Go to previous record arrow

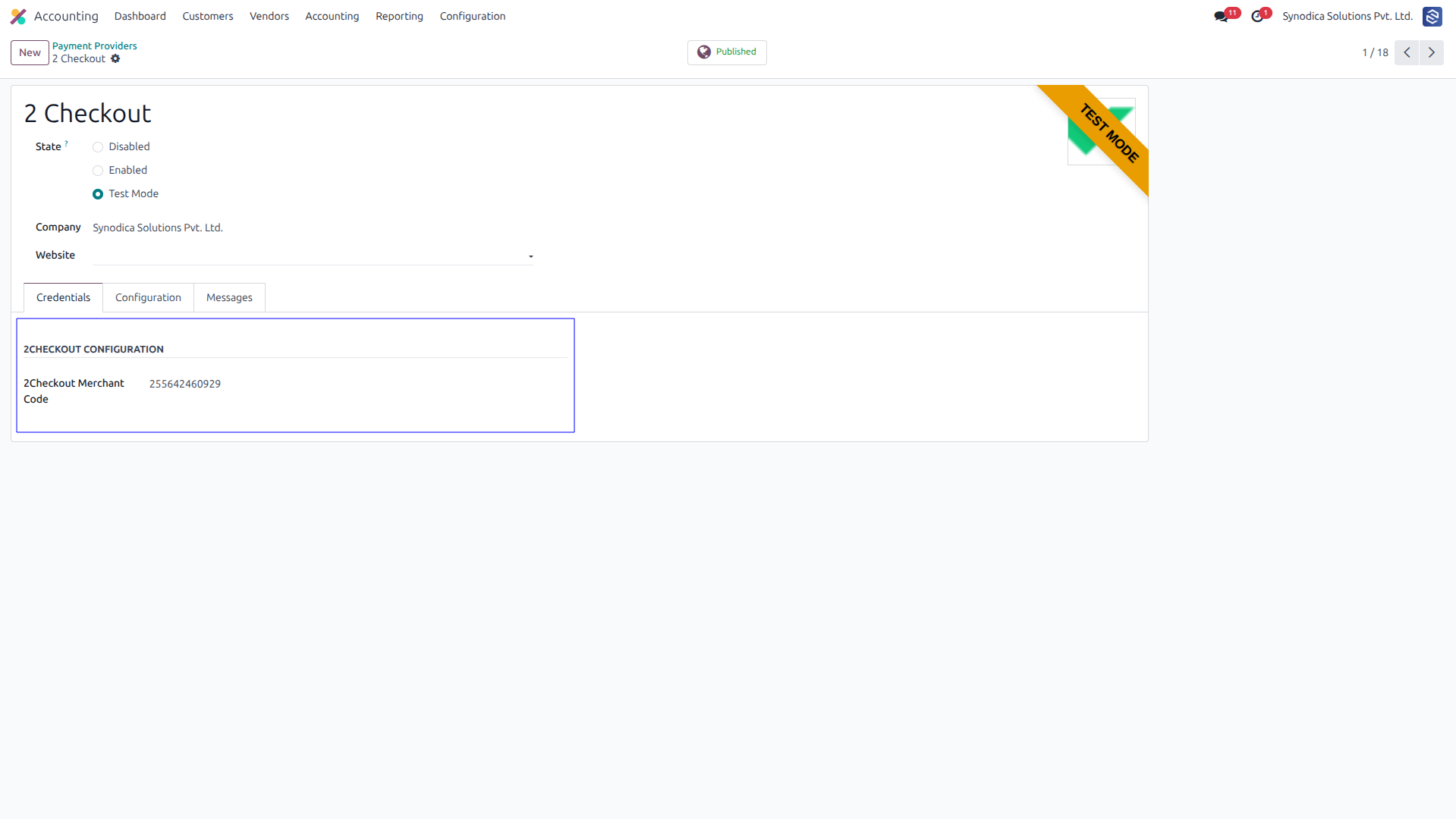click(1407, 52)
